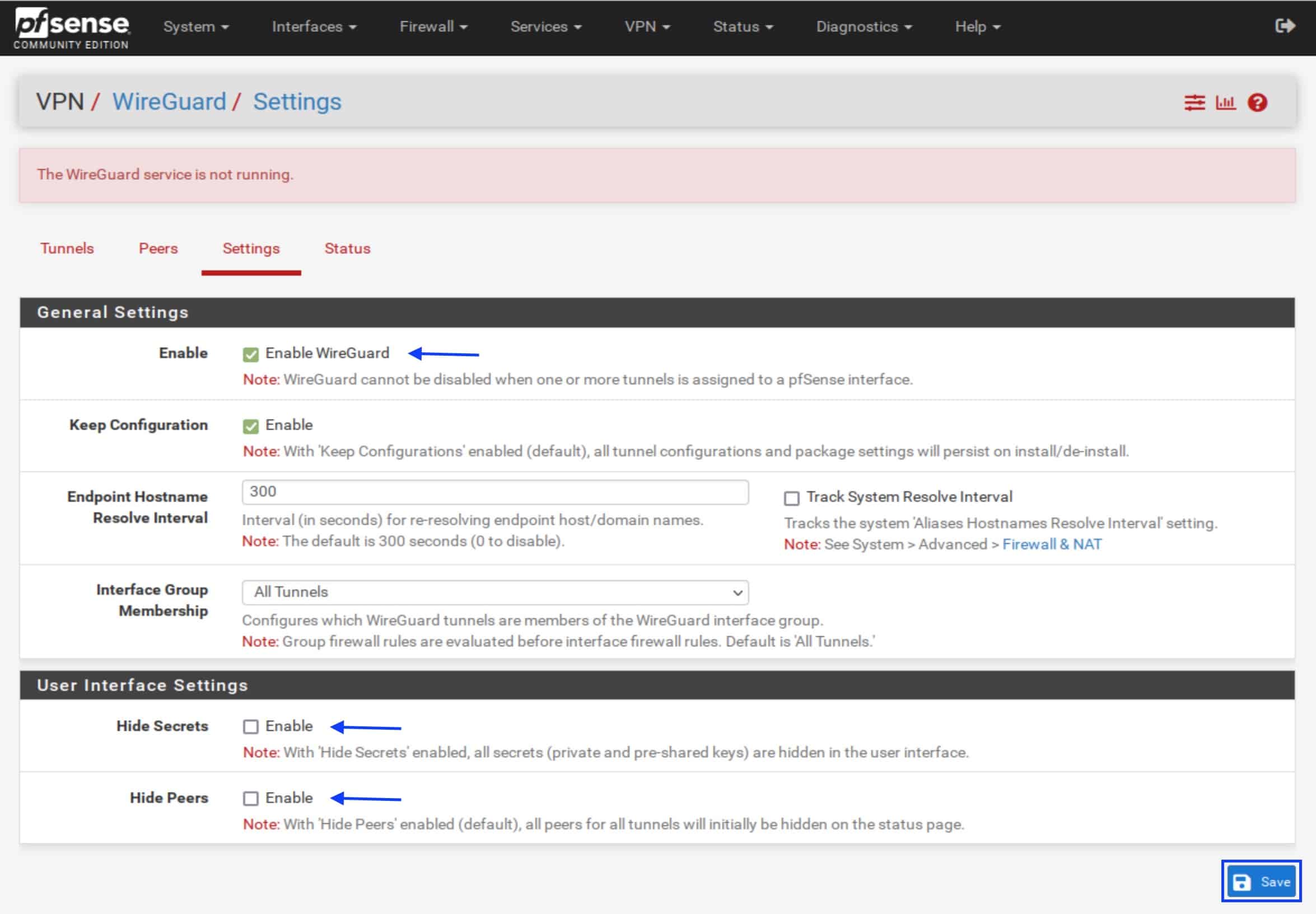Click the VPN text in the breadcrumb

point(60,102)
